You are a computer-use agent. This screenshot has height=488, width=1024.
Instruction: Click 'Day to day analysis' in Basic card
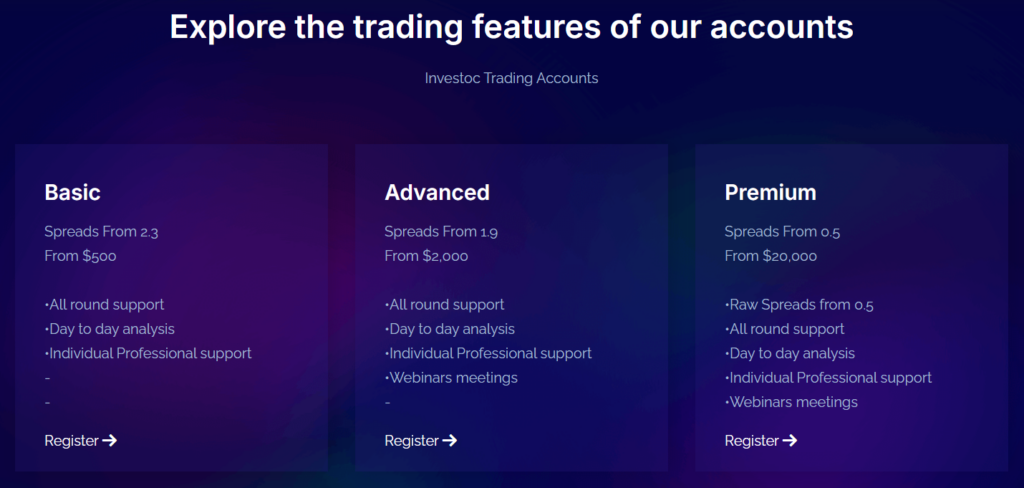tap(110, 329)
